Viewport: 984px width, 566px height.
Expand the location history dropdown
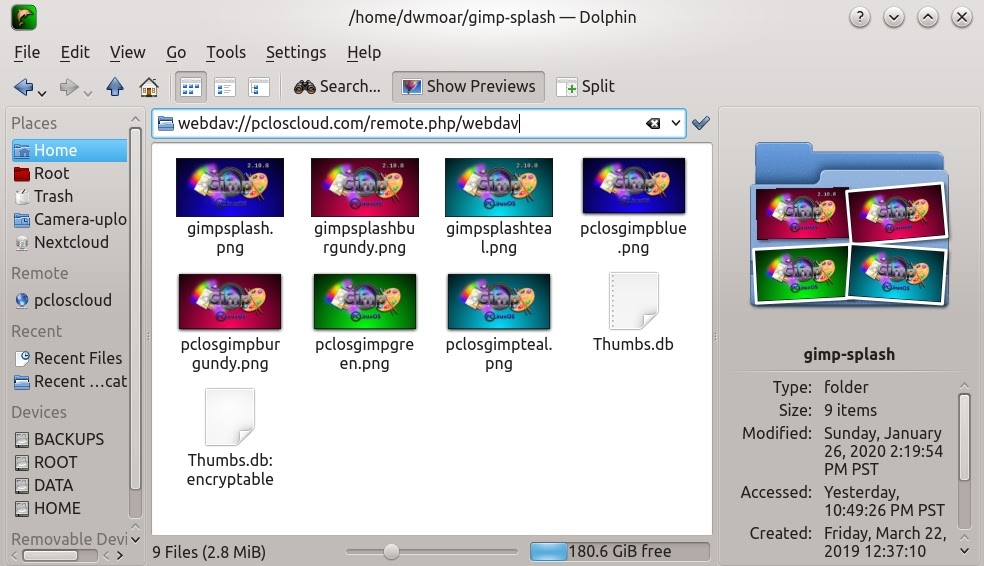point(675,123)
